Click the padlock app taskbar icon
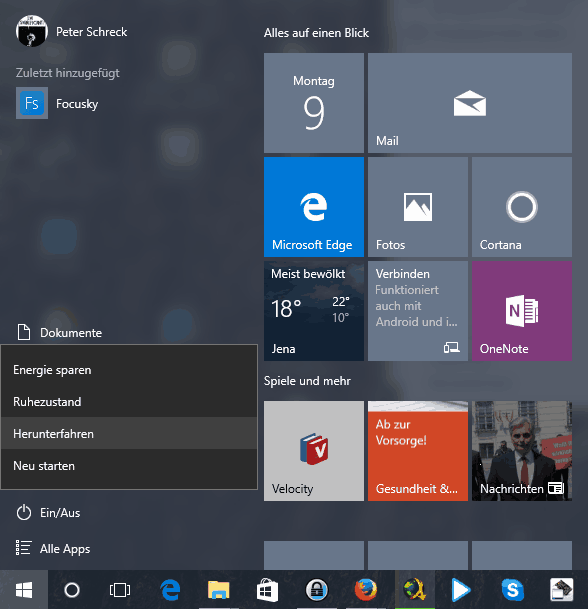 point(317,590)
